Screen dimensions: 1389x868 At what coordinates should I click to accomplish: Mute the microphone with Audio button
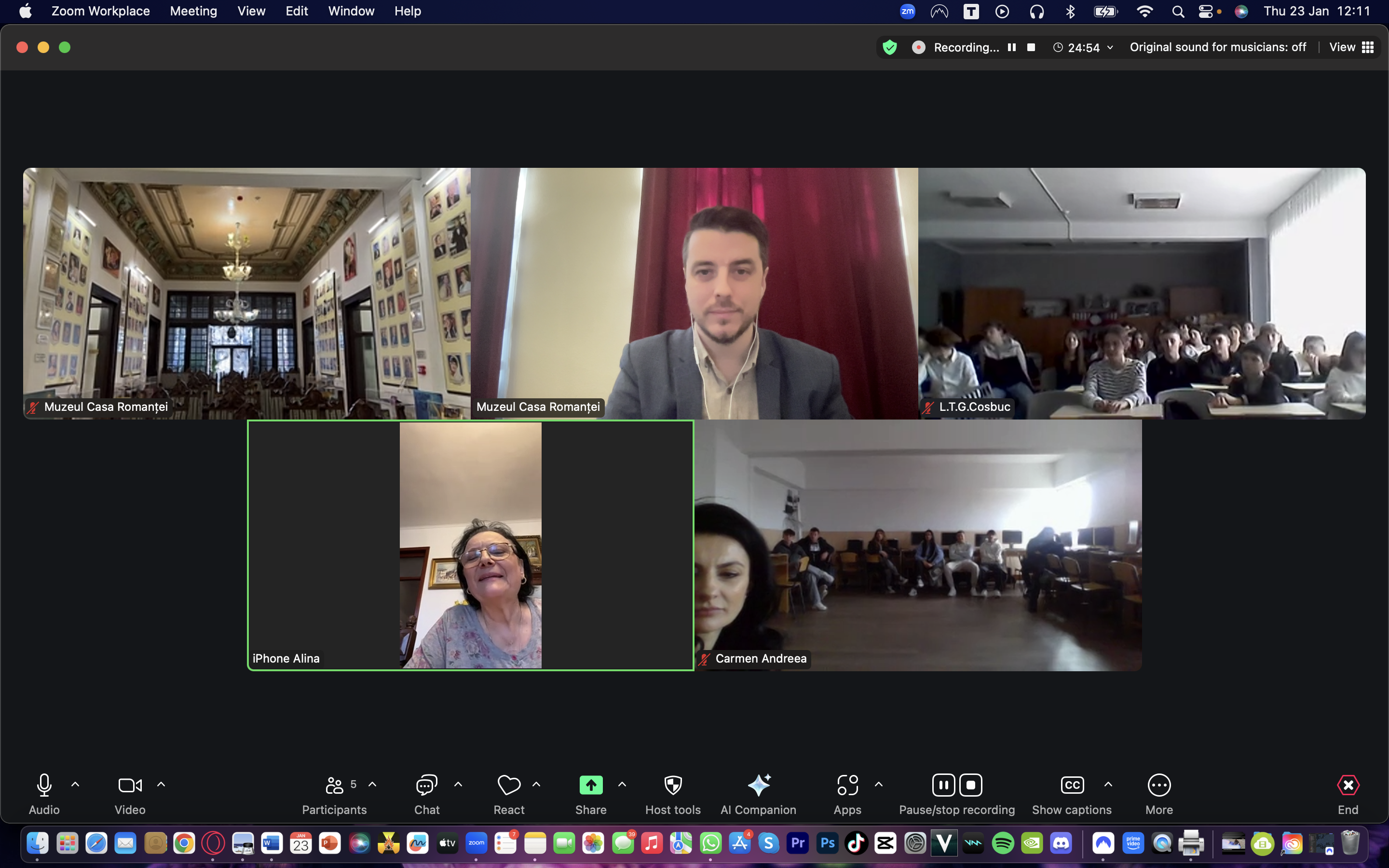(x=44, y=785)
